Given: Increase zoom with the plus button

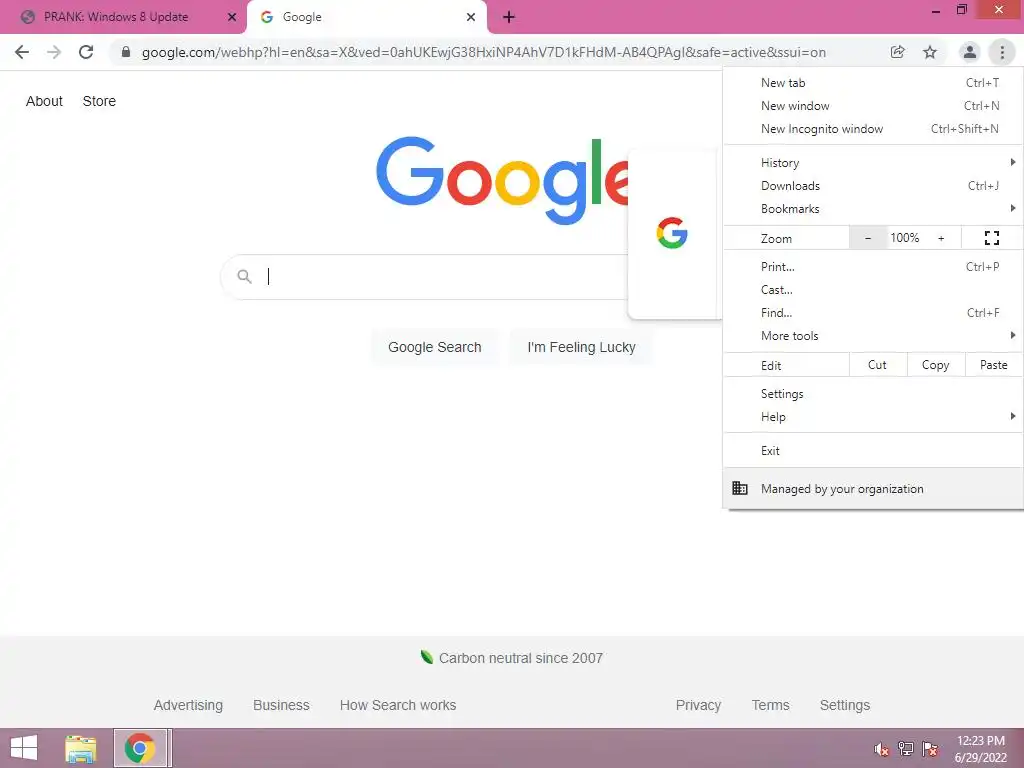Looking at the screenshot, I should coord(941,238).
